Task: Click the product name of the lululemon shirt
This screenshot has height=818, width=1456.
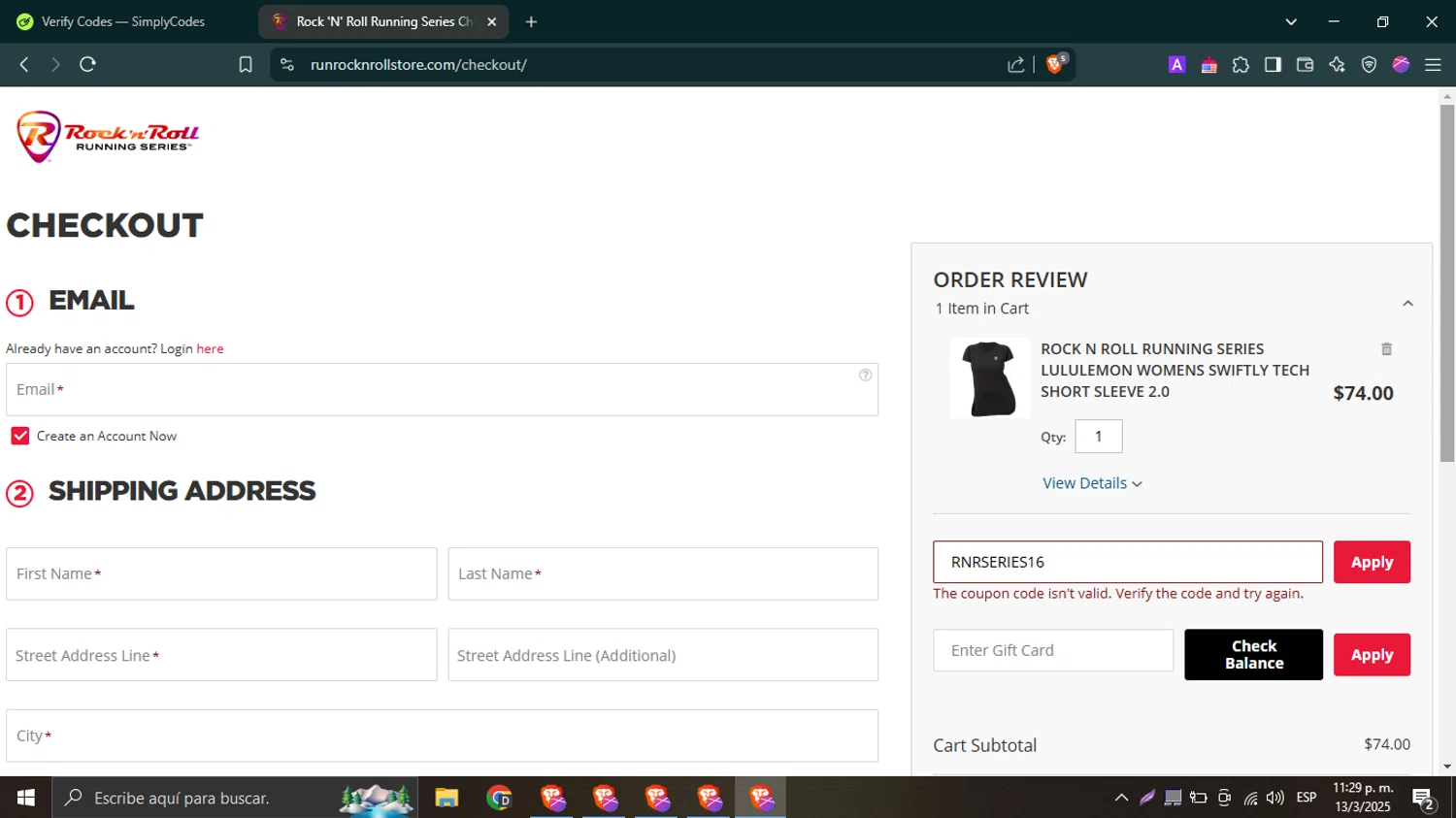Action: point(1175,370)
